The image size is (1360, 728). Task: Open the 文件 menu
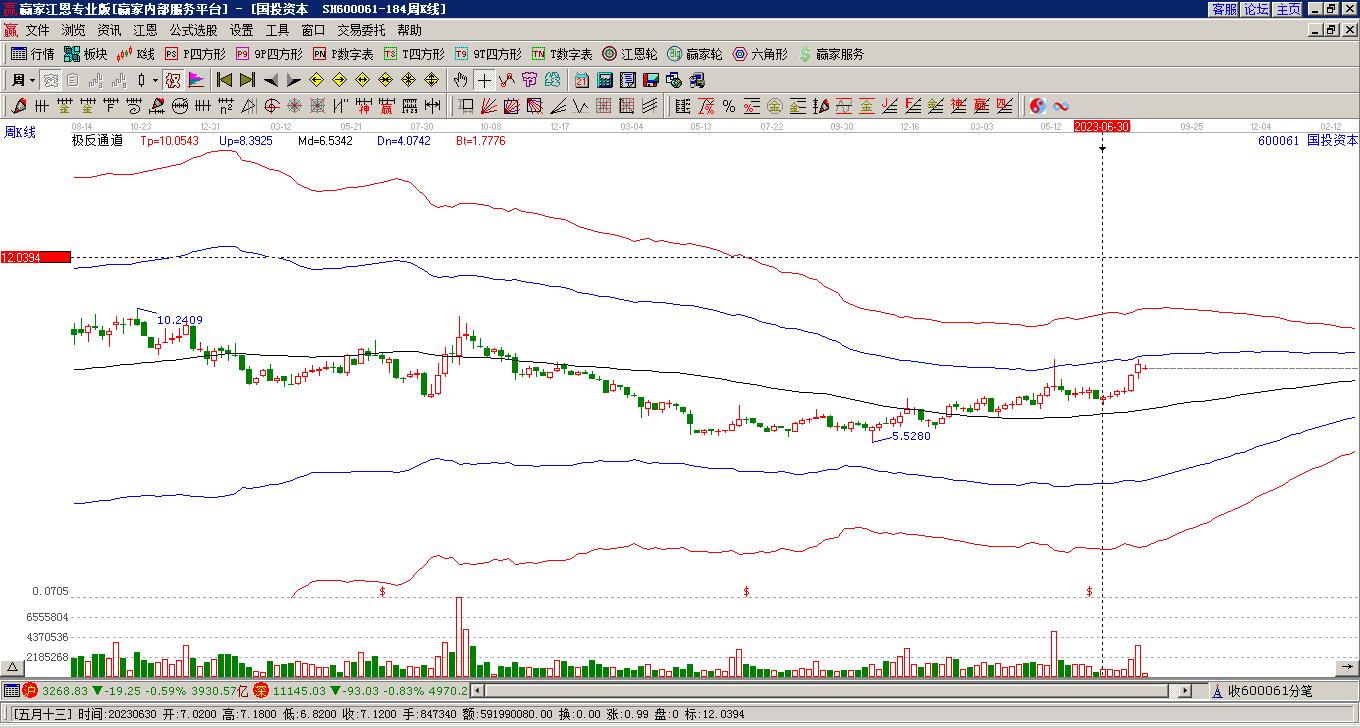pos(37,30)
